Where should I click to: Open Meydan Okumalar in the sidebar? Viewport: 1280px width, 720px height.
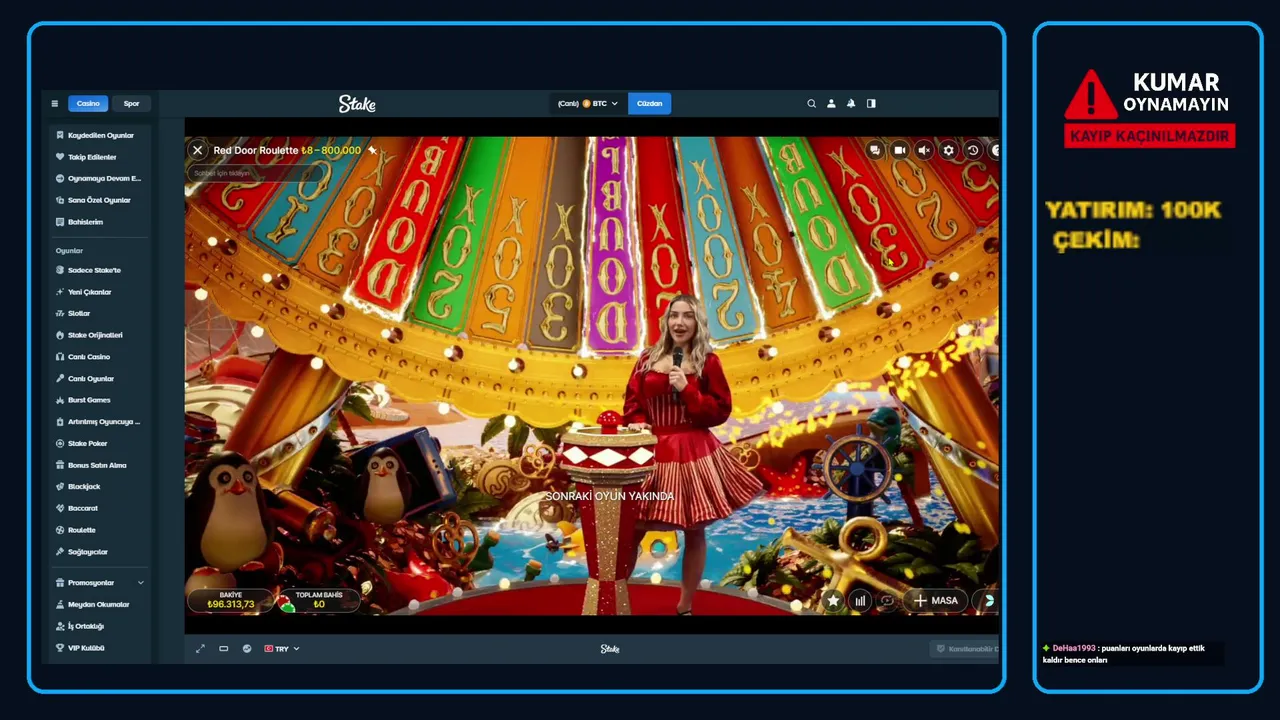(x=100, y=604)
